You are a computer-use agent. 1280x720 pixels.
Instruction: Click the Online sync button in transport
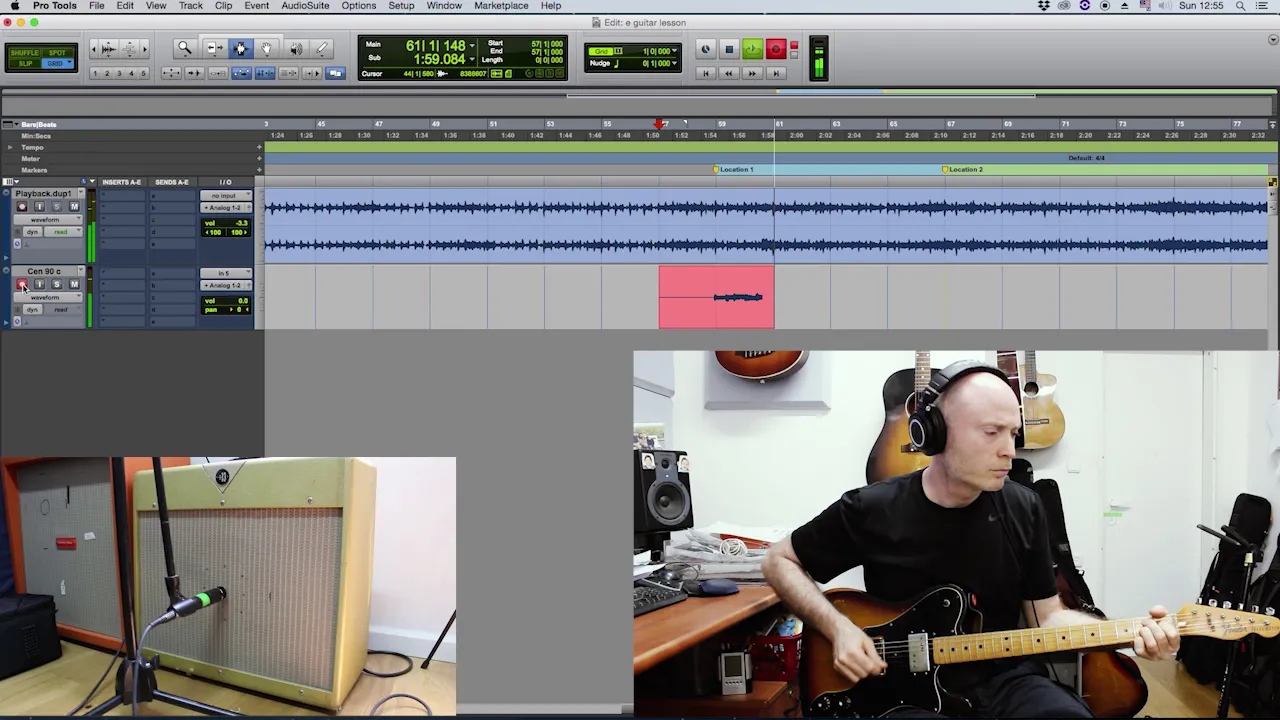(x=705, y=49)
